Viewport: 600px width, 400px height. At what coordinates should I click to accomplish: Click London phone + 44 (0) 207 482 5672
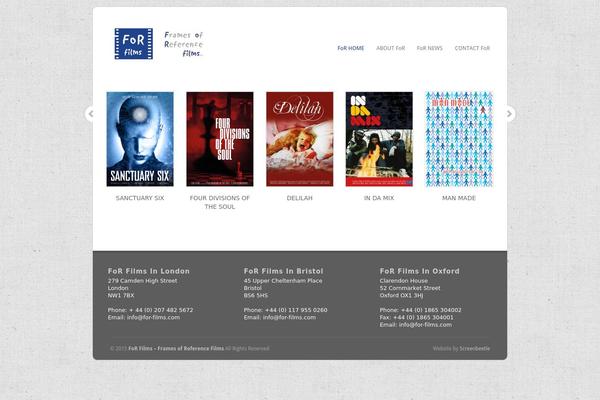tap(161, 310)
